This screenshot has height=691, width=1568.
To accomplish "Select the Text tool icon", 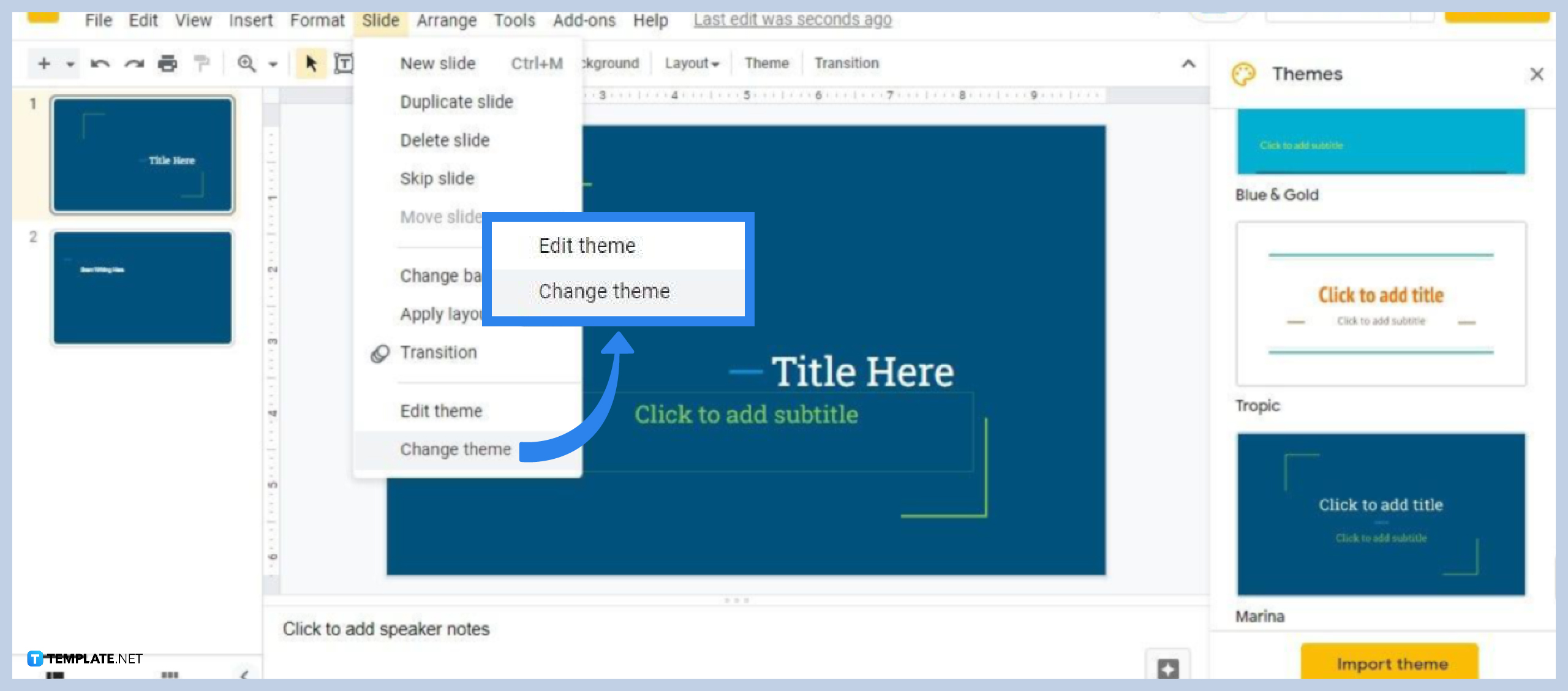I will coord(343,64).
